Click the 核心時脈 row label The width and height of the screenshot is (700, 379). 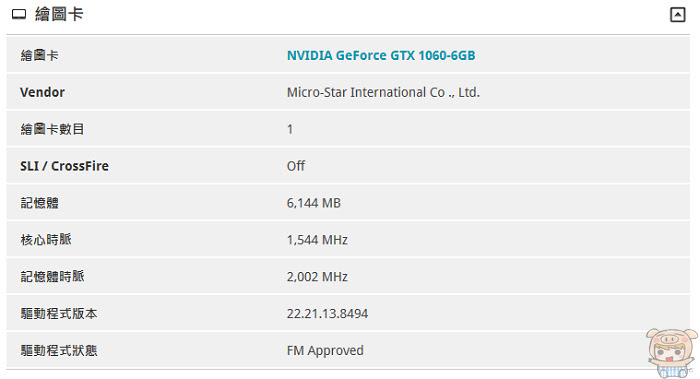(46, 240)
